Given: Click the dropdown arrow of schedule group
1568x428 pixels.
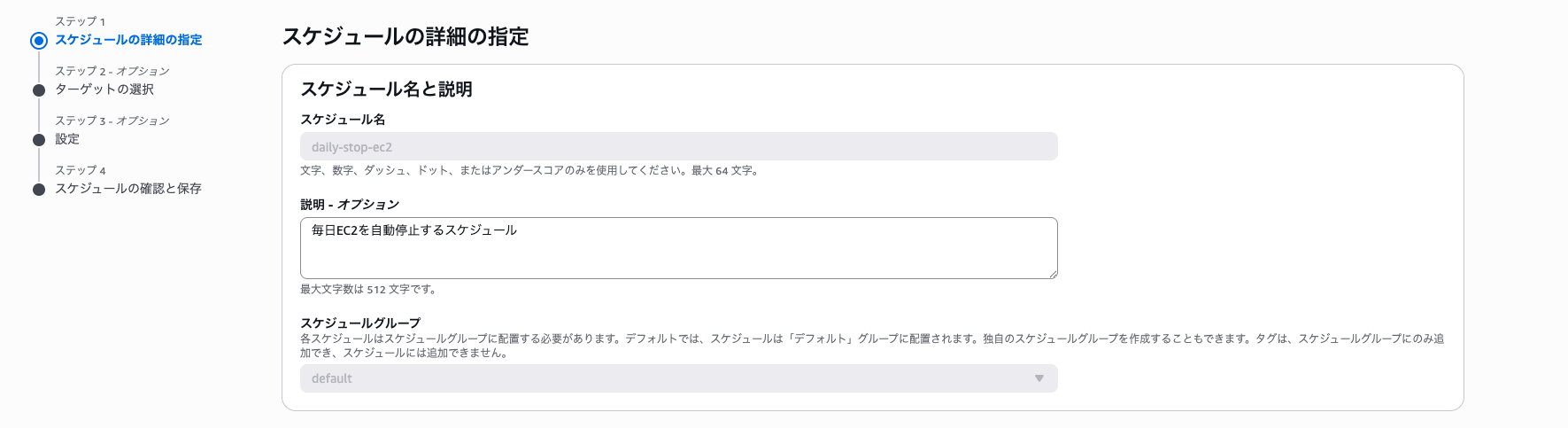Looking at the screenshot, I should (1039, 378).
